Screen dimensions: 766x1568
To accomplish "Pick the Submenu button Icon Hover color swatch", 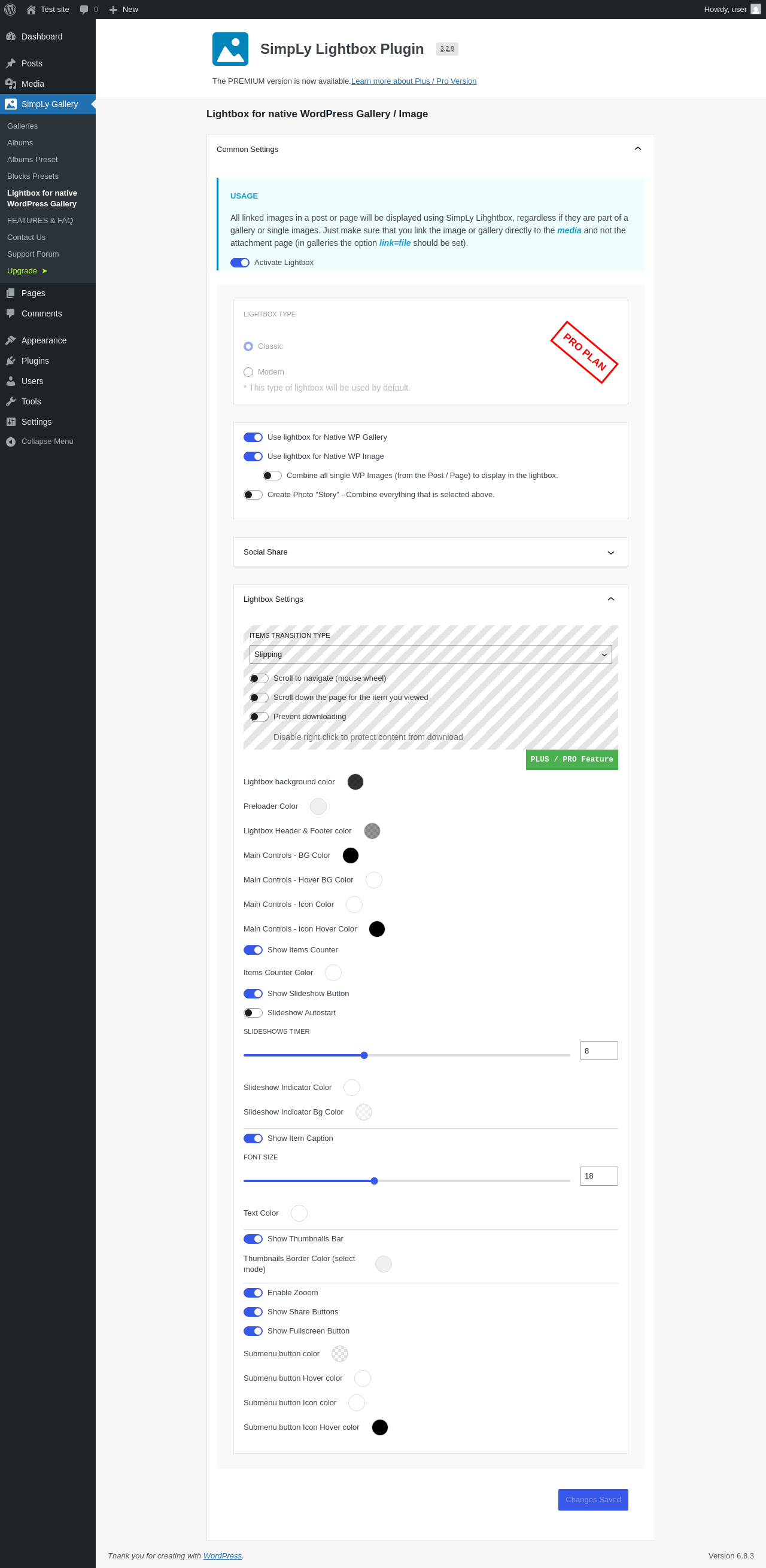I will 380,1427.
